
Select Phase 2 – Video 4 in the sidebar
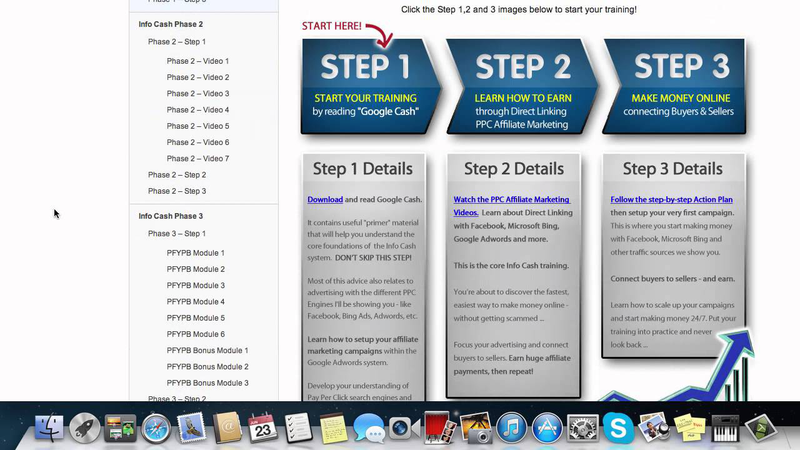(197, 110)
